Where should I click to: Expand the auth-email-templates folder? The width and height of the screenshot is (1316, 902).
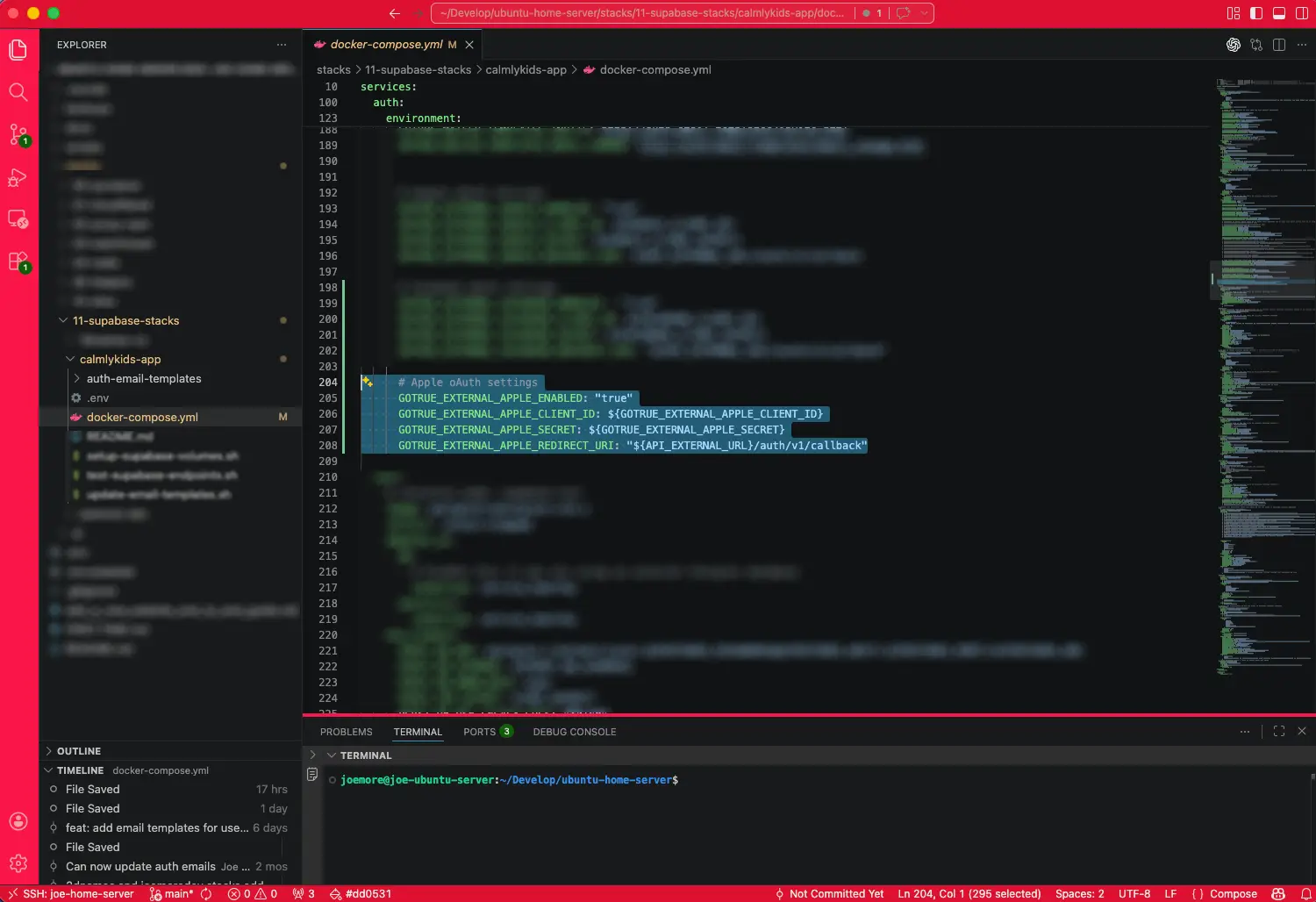point(144,379)
